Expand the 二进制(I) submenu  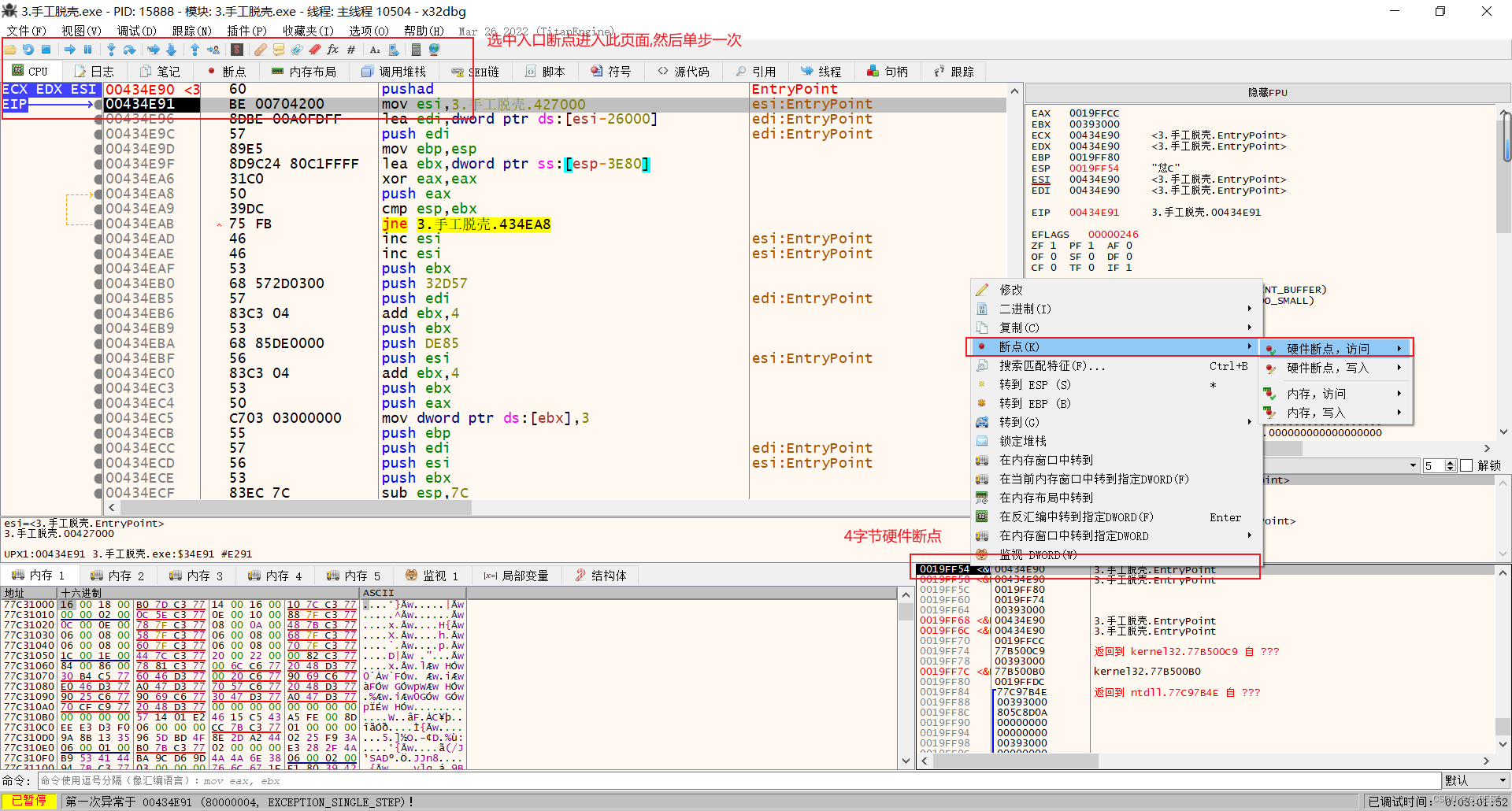(x=1116, y=309)
